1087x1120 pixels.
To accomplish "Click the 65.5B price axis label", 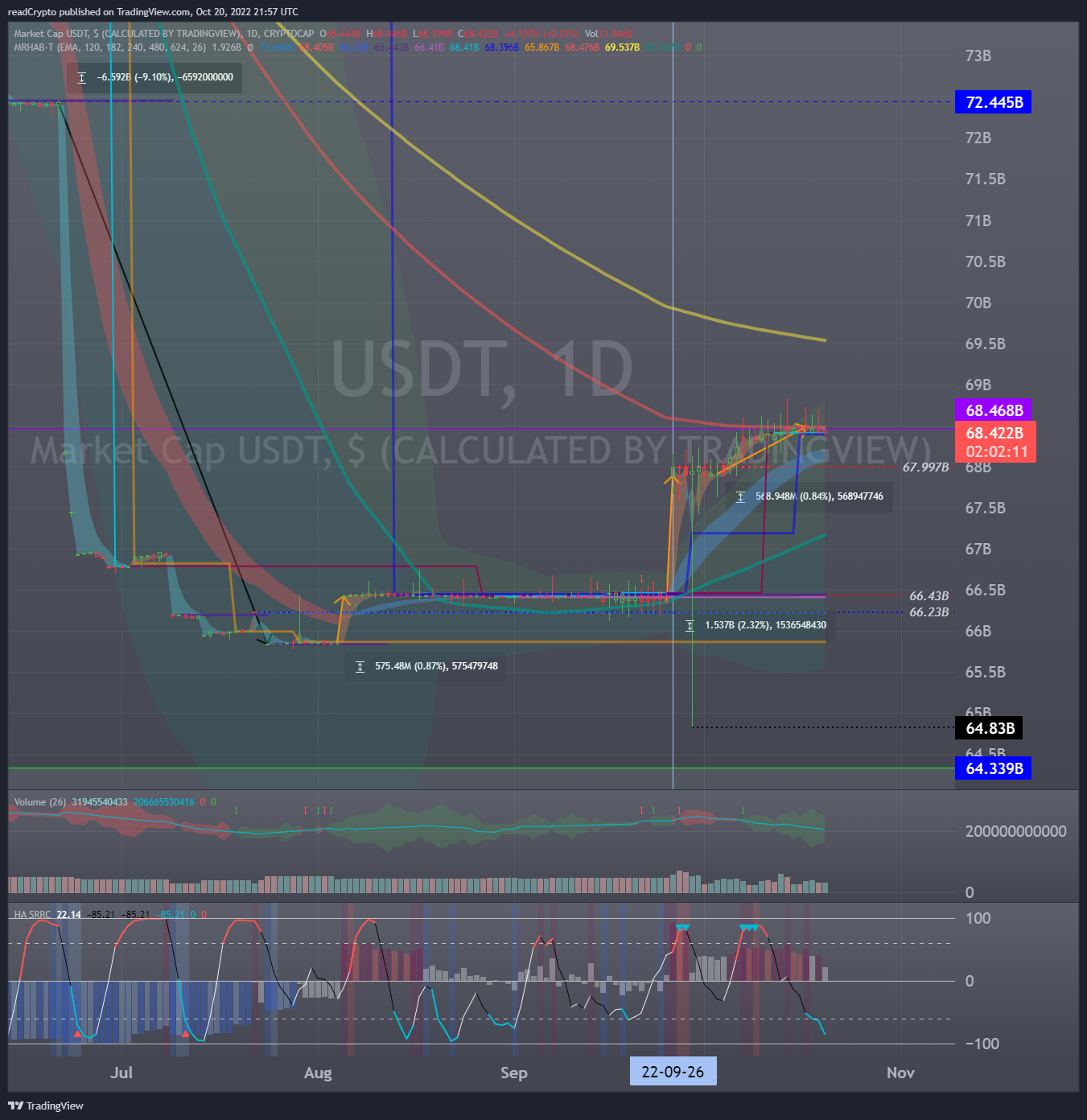I will click(x=986, y=672).
